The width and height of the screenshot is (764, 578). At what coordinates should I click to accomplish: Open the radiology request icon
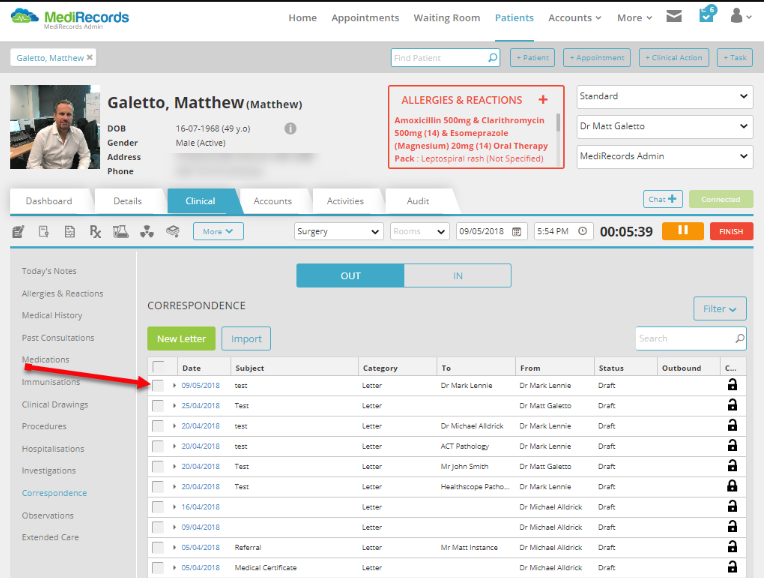tap(147, 231)
